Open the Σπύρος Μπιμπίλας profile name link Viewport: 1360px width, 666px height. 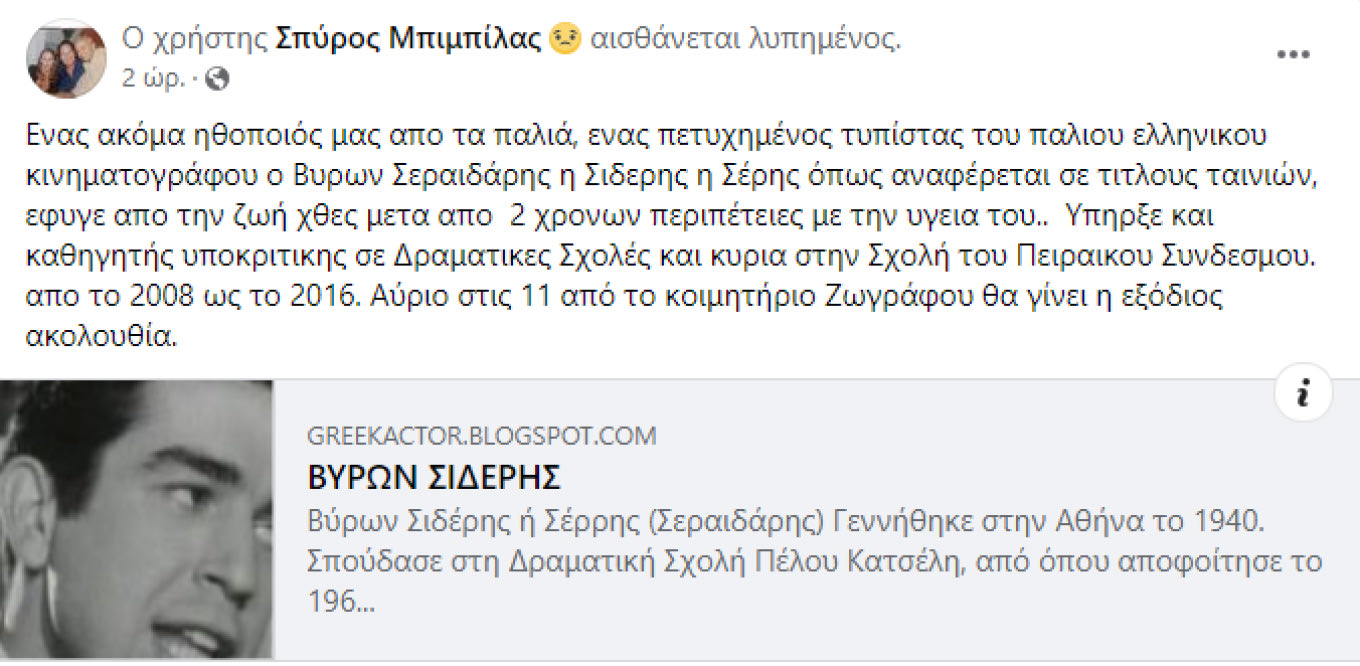pos(408,40)
